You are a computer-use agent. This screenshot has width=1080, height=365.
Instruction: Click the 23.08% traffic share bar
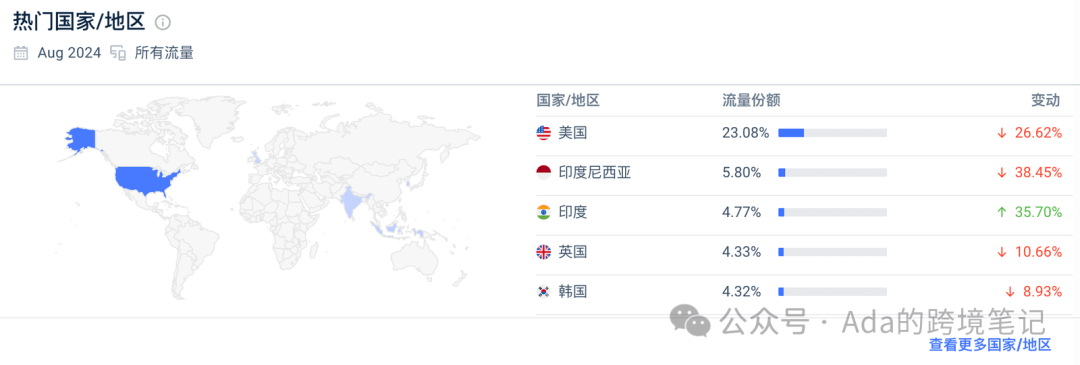tap(833, 133)
